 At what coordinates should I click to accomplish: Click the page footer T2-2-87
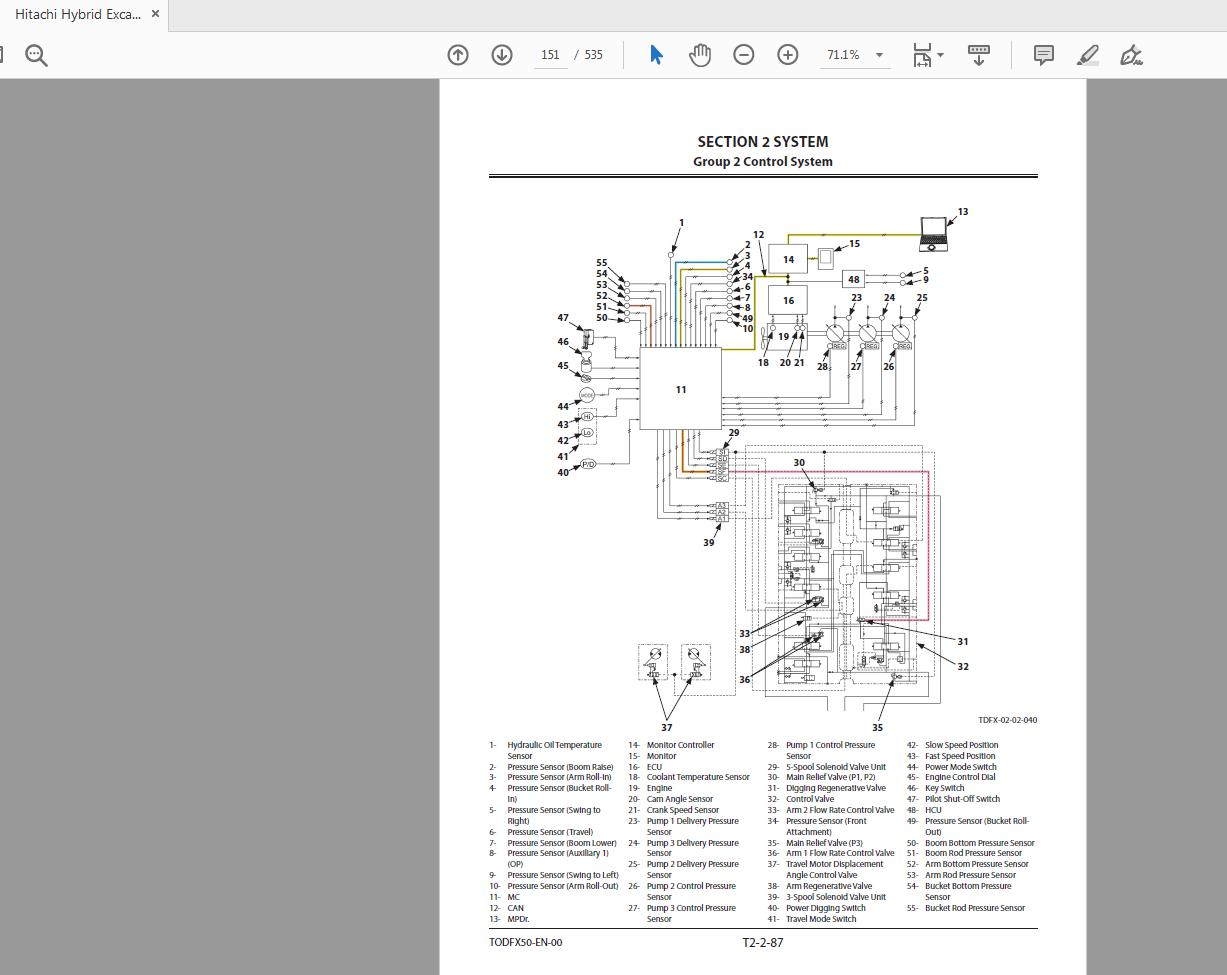(x=763, y=942)
